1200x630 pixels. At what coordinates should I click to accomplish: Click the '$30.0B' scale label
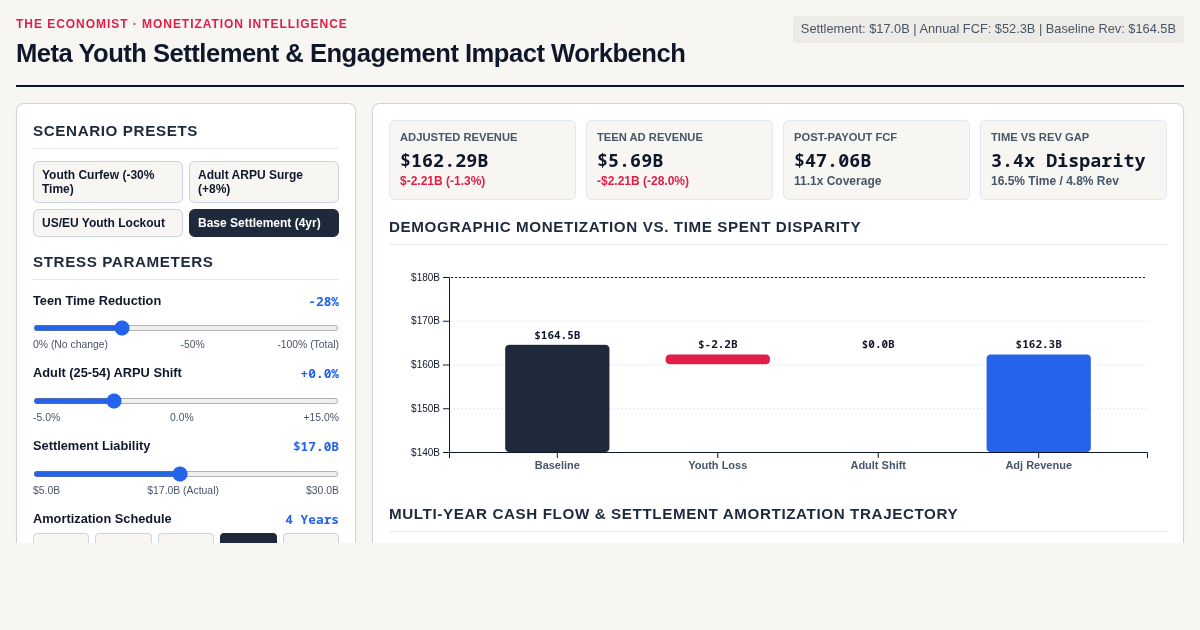pos(322,490)
